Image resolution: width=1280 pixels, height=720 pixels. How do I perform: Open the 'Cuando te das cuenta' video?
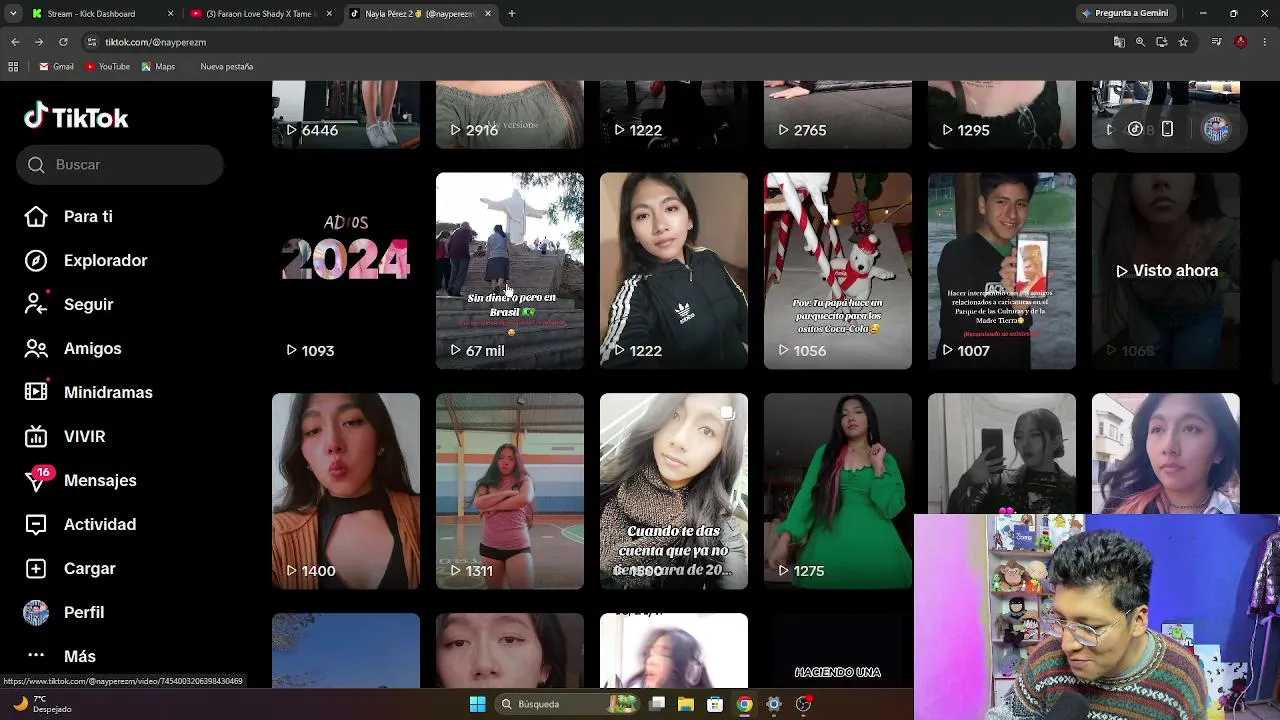(674, 491)
